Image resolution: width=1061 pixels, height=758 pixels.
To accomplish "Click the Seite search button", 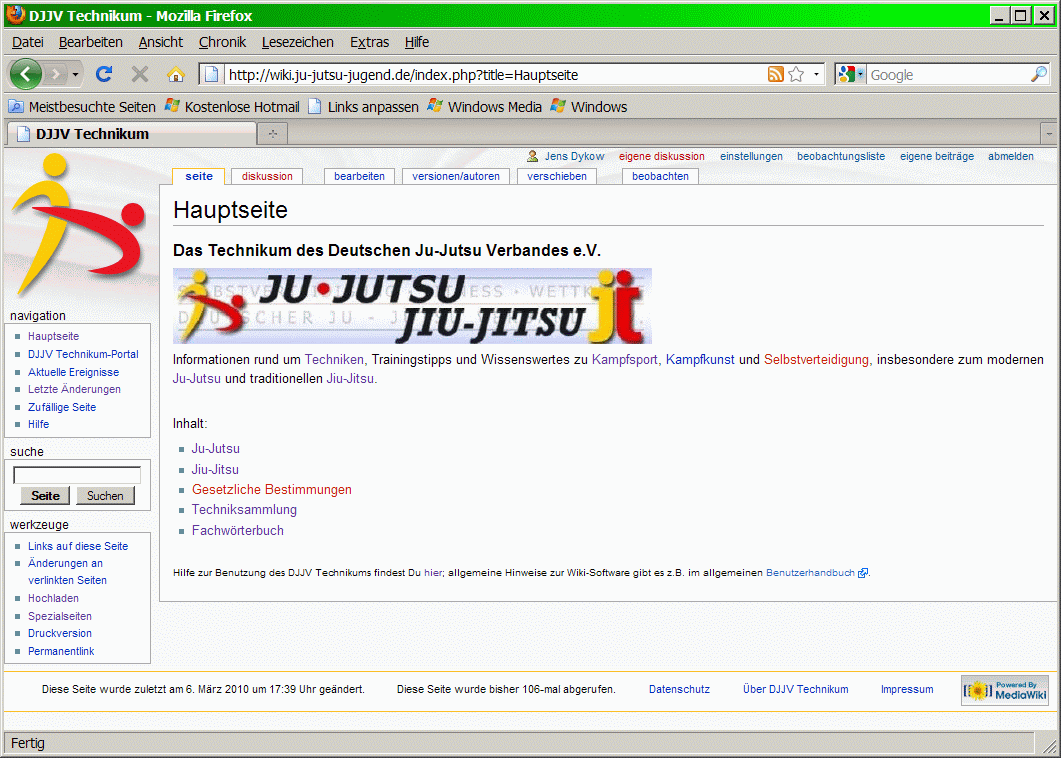I will click(x=45, y=495).
